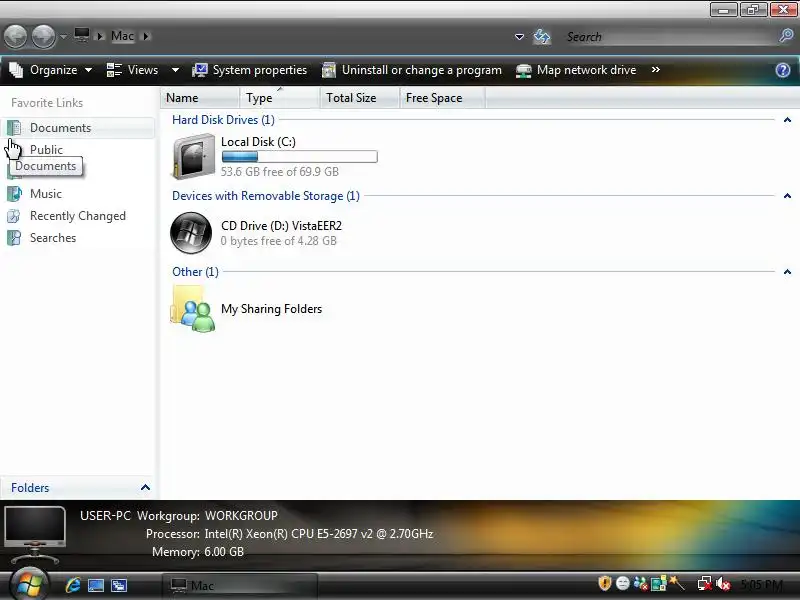Click the computer thumbnail in details pane

pyautogui.click(x=35, y=534)
